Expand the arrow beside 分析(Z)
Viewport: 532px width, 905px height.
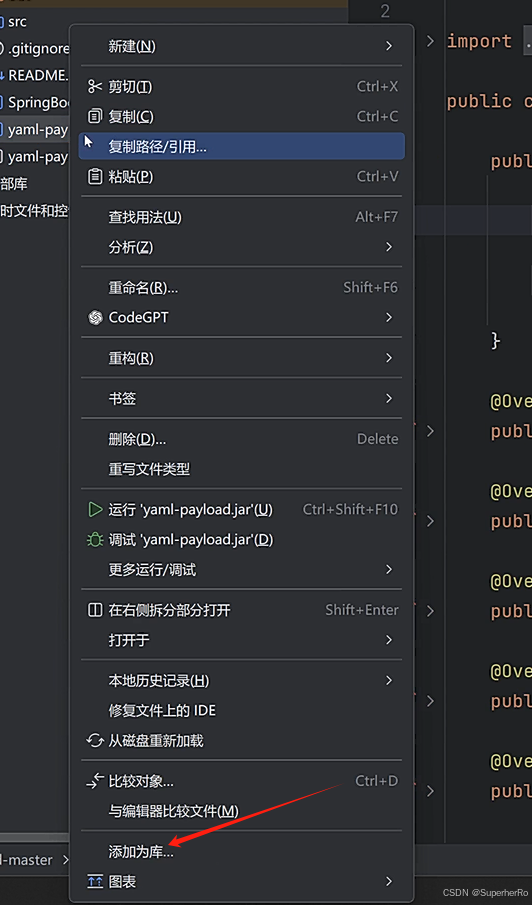[389, 247]
